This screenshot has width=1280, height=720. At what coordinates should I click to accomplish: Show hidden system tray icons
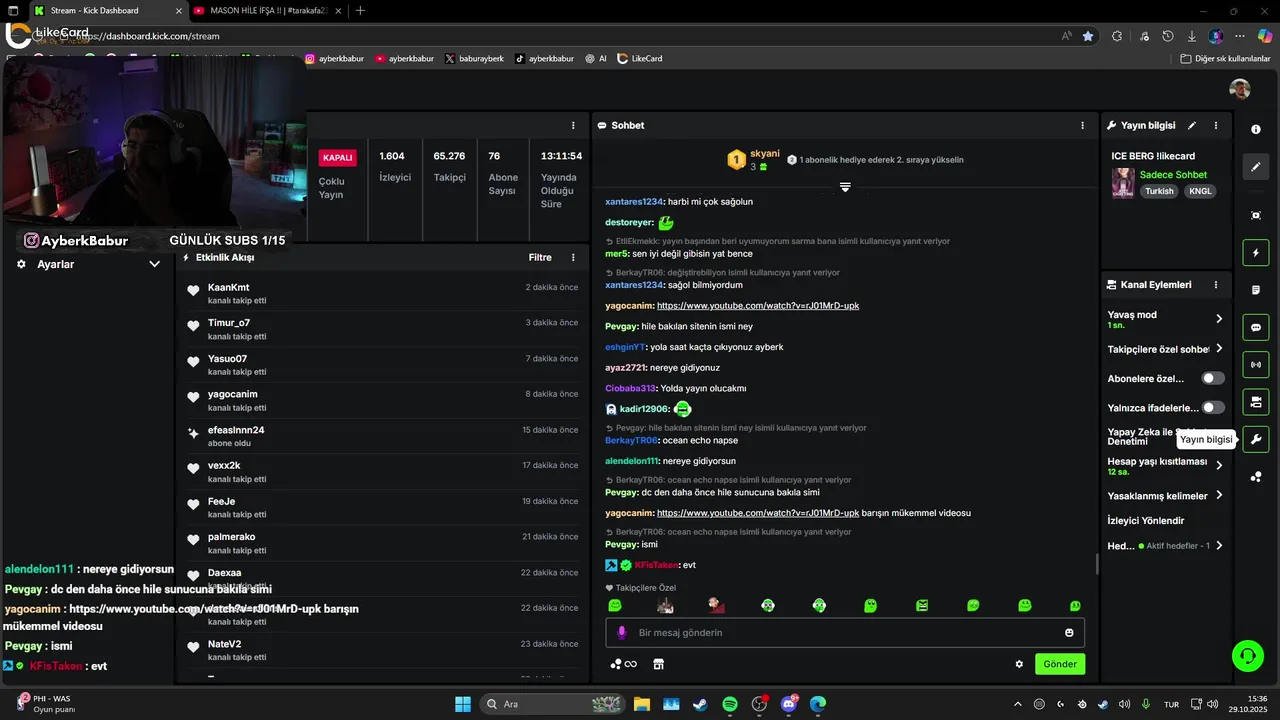click(1018, 704)
